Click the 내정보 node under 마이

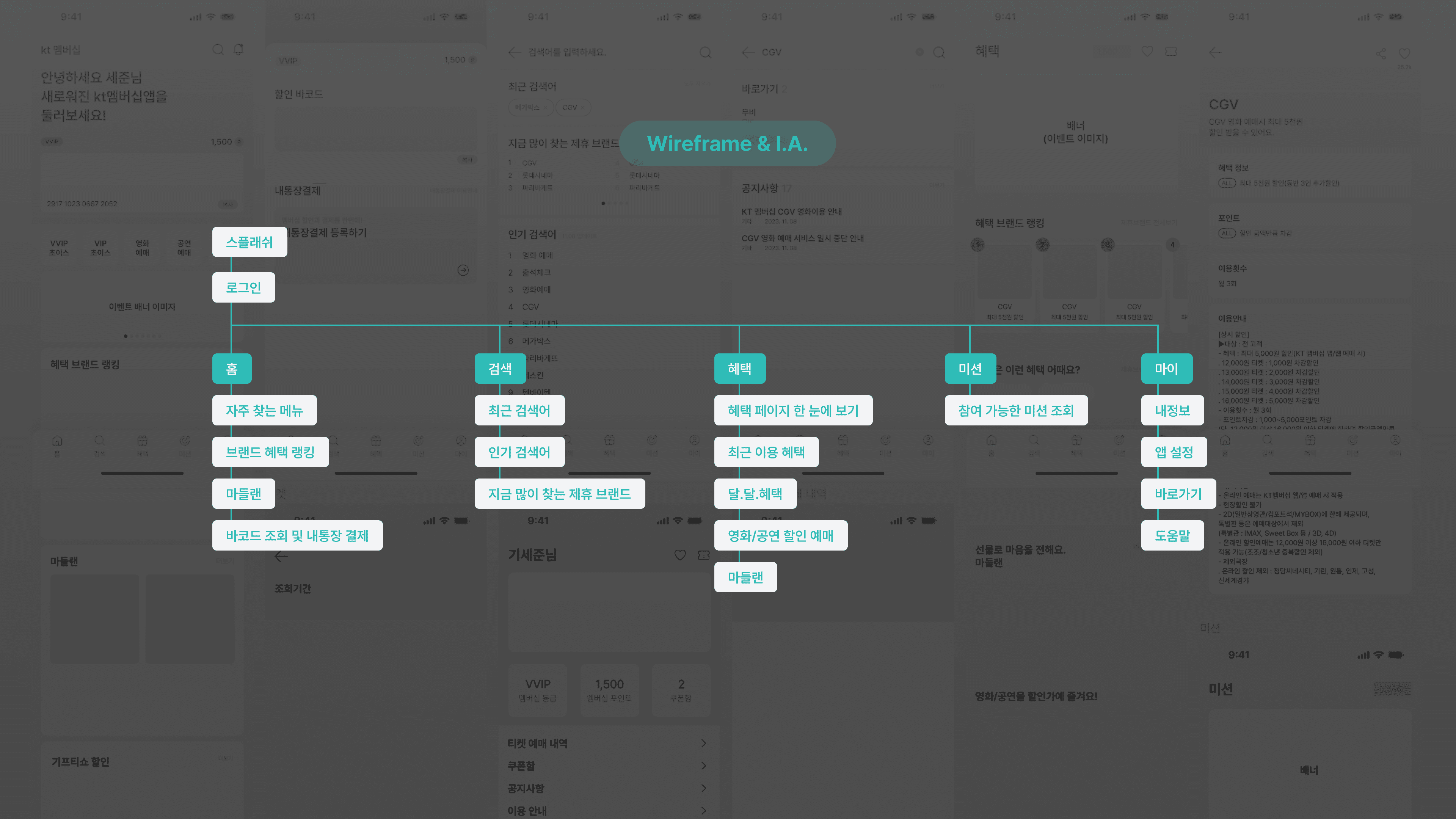[x=1172, y=410]
